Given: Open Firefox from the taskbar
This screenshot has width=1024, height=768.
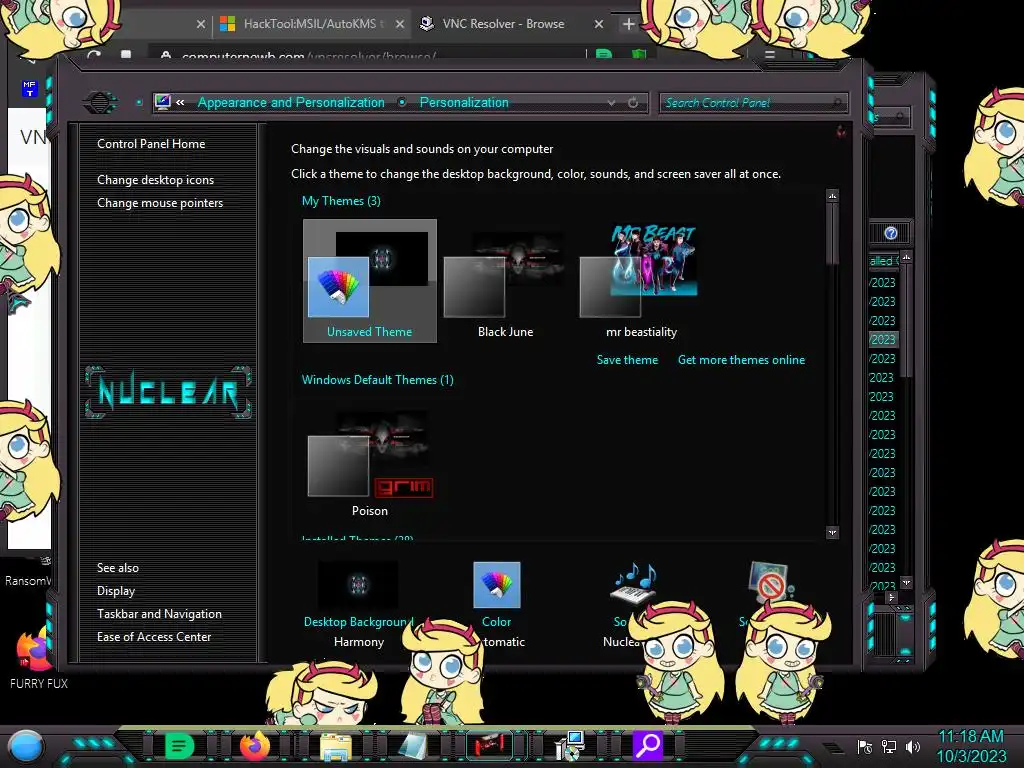Looking at the screenshot, I should [x=255, y=745].
